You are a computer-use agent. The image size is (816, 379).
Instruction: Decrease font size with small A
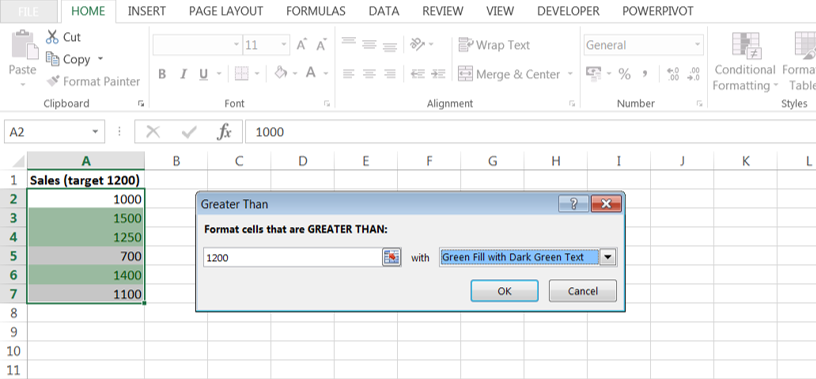(x=321, y=45)
